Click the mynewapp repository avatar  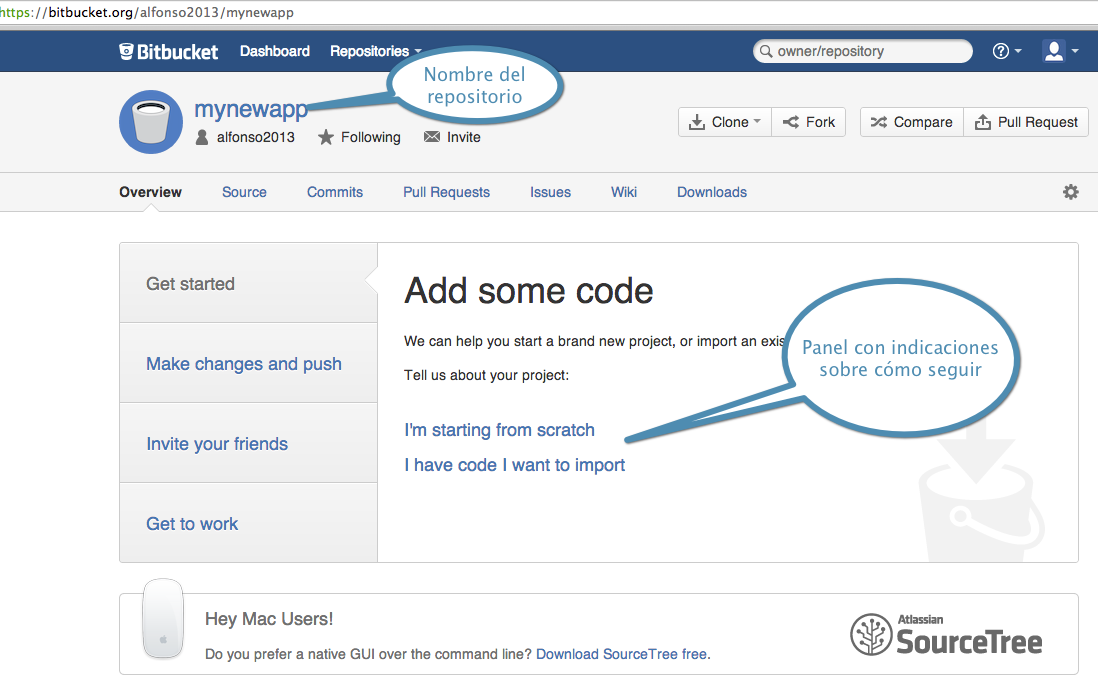pos(150,122)
